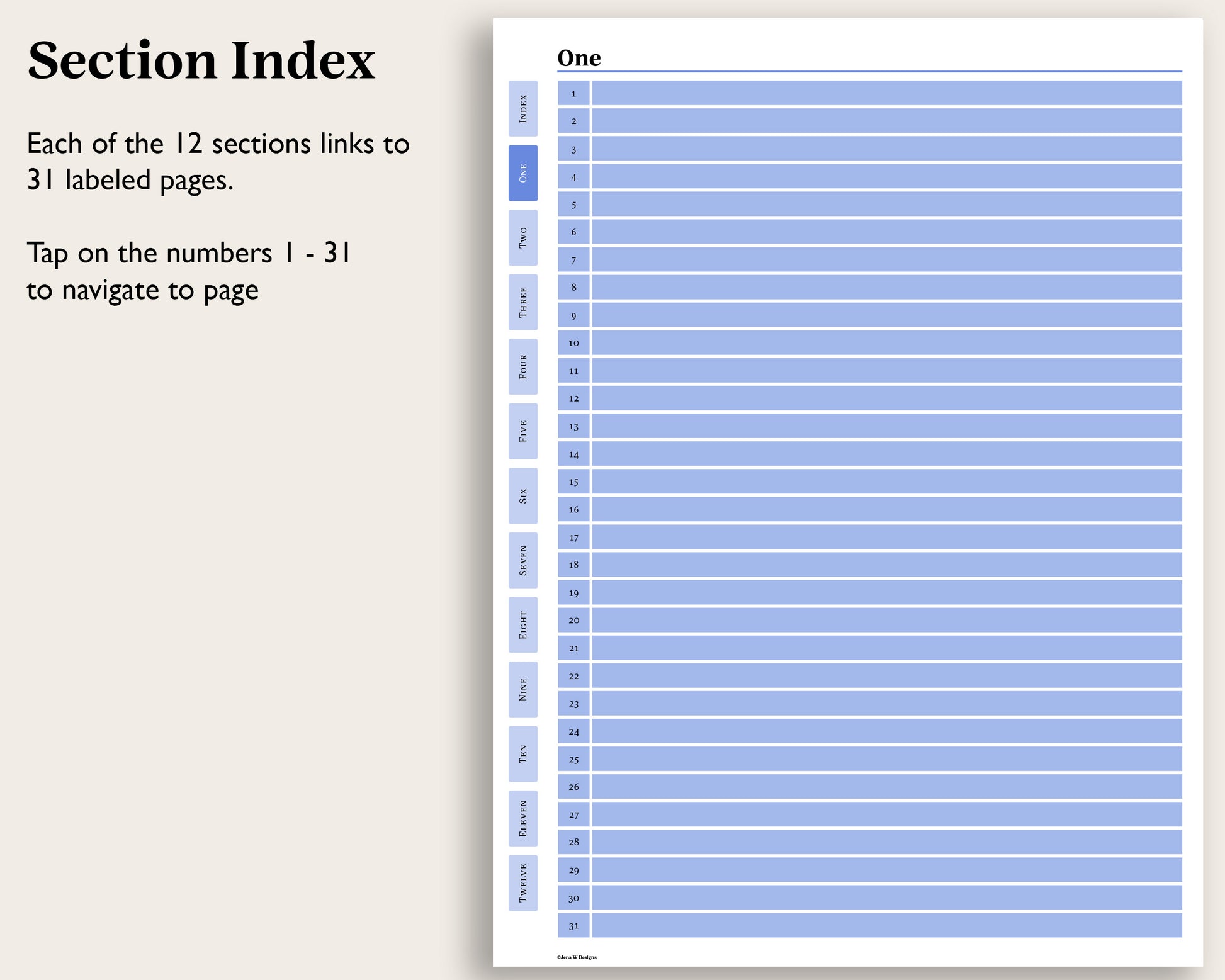1225x980 pixels.
Task: Select the One section tab
Action: (522, 173)
